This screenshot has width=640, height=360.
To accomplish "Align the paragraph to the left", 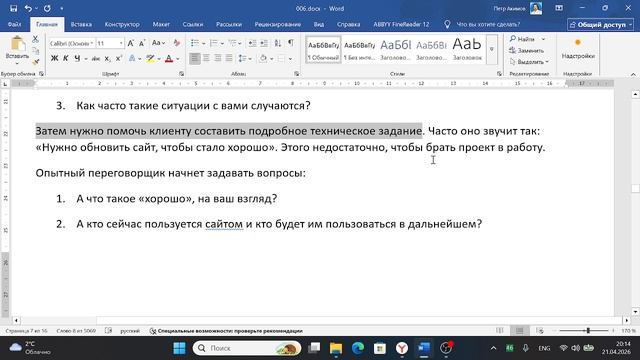I will (195, 59).
